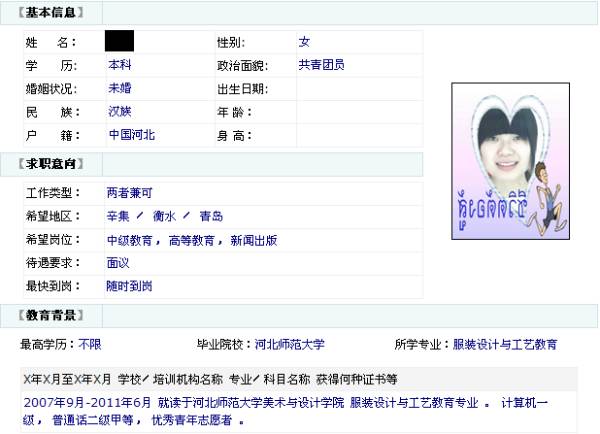Select the job type 两者兼可
The width and height of the screenshot is (600, 434).
[x=129, y=193]
